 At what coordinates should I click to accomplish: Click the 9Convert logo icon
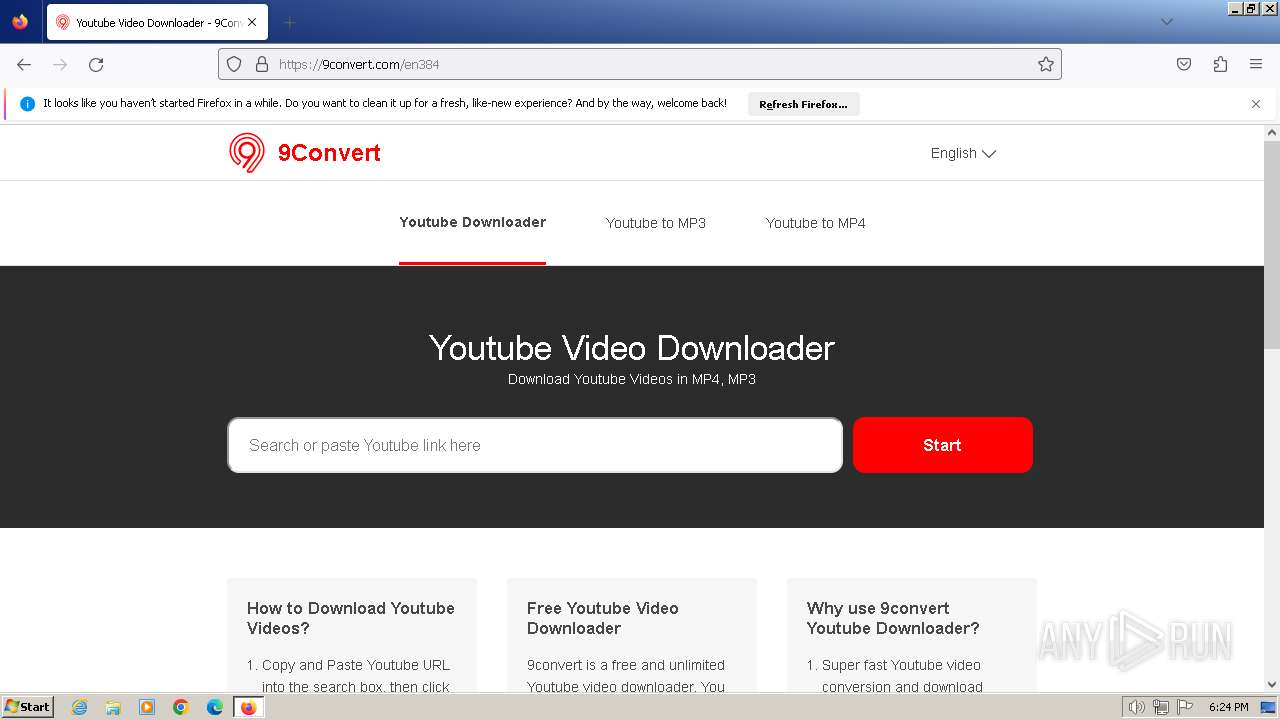(x=247, y=153)
